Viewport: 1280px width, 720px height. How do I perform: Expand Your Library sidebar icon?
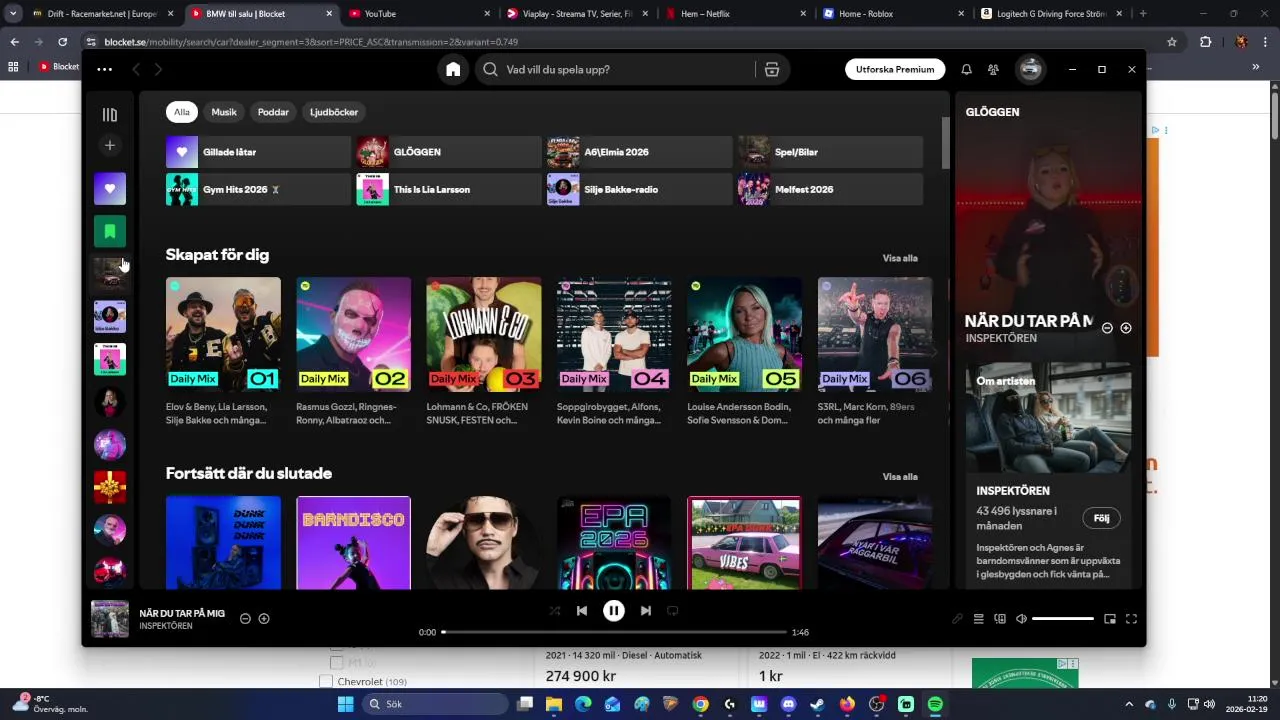tap(110, 115)
